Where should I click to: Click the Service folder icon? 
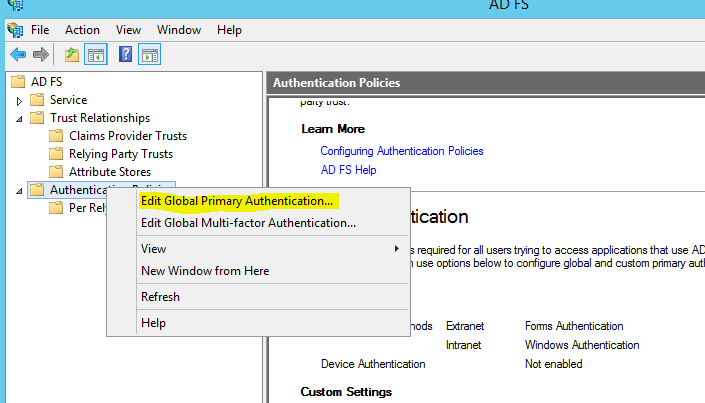(x=37, y=100)
